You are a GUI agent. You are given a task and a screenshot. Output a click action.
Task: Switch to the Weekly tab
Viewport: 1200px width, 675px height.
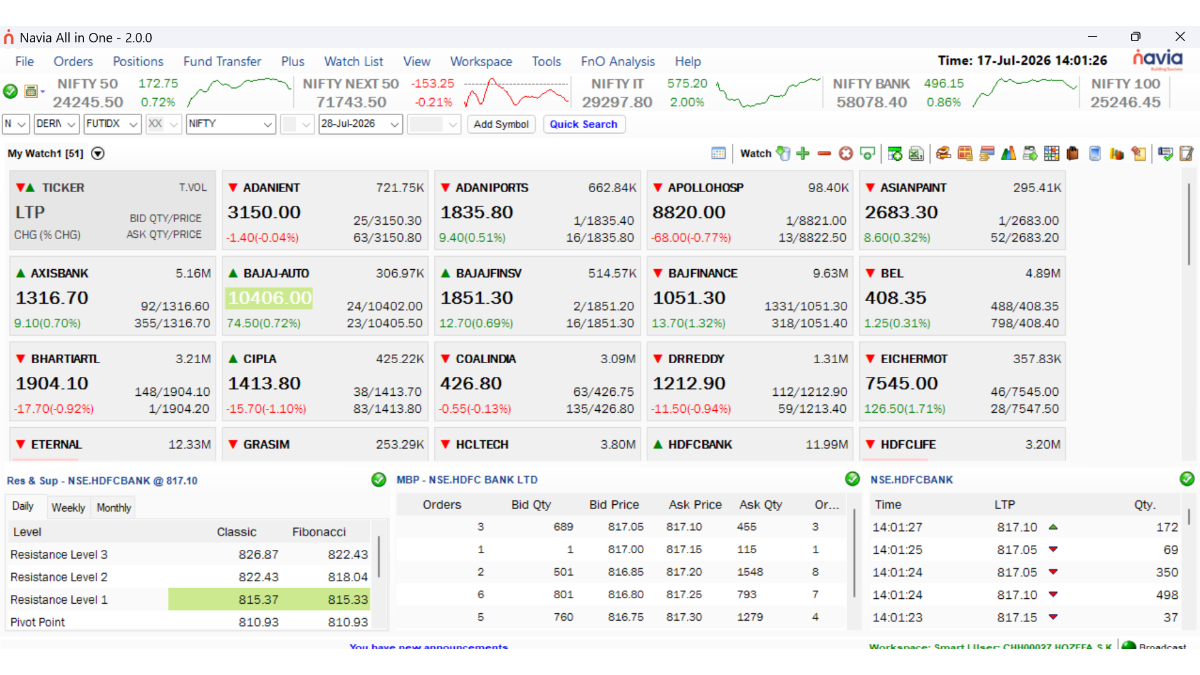pyautogui.click(x=68, y=507)
